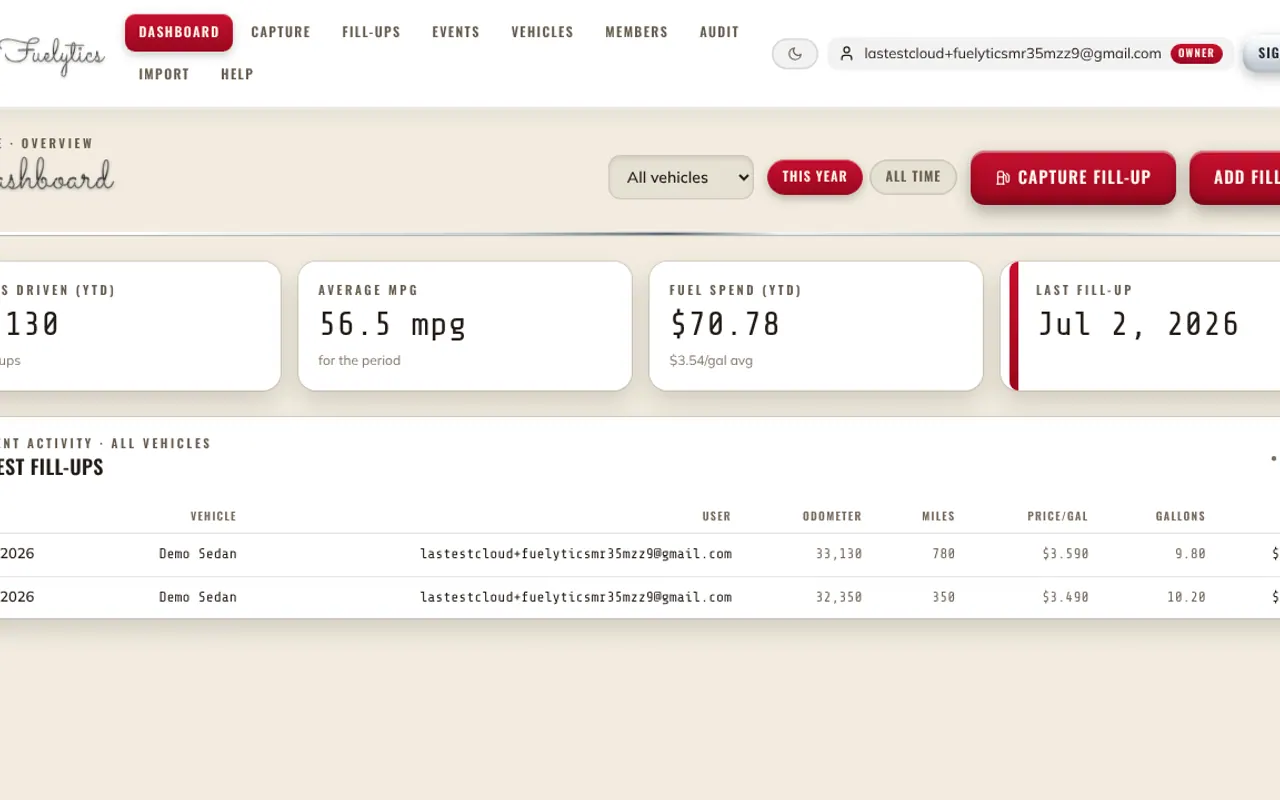Click the Add Fill-up button
Image resolution: width=1280 pixels, height=800 pixels.
1235,178
